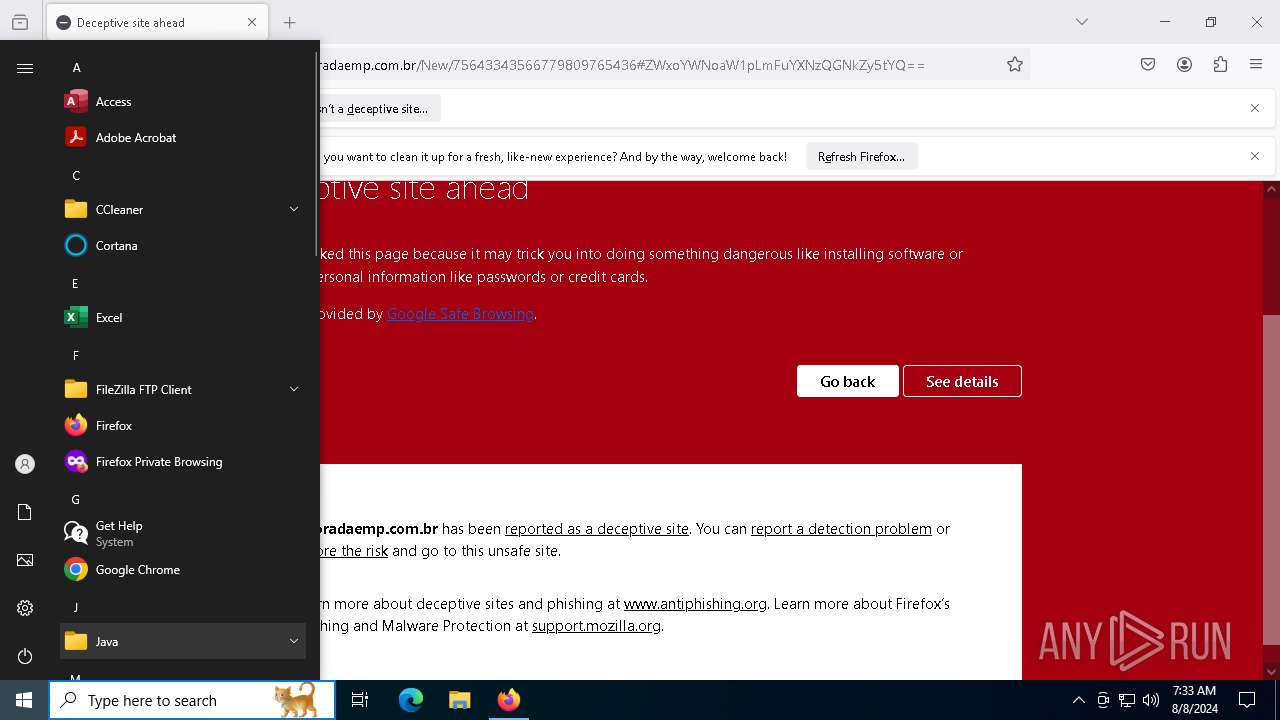Dismiss the deceptive site notification bar

click(x=1255, y=108)
